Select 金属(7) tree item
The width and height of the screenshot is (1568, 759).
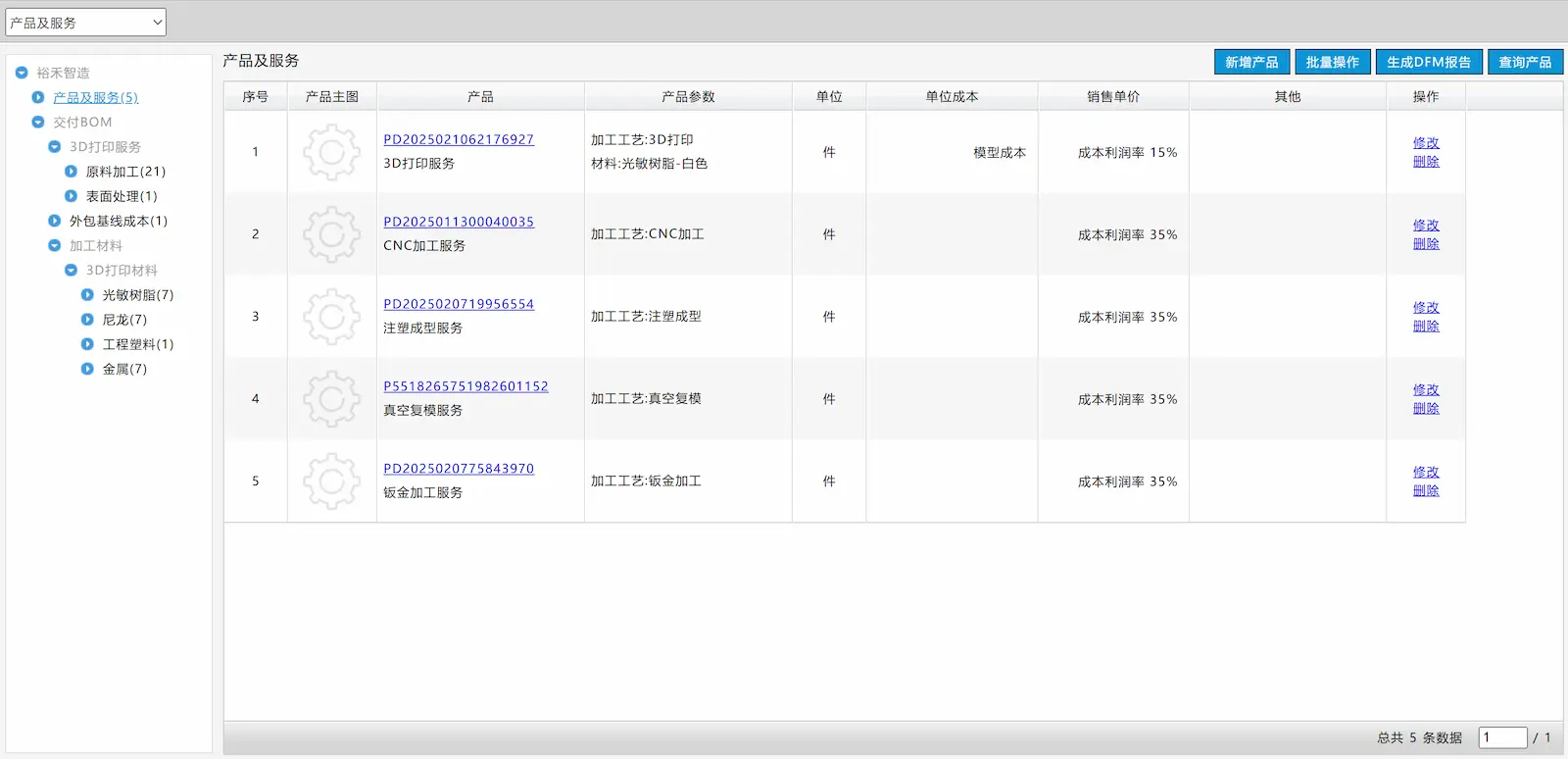click(124, 370)
